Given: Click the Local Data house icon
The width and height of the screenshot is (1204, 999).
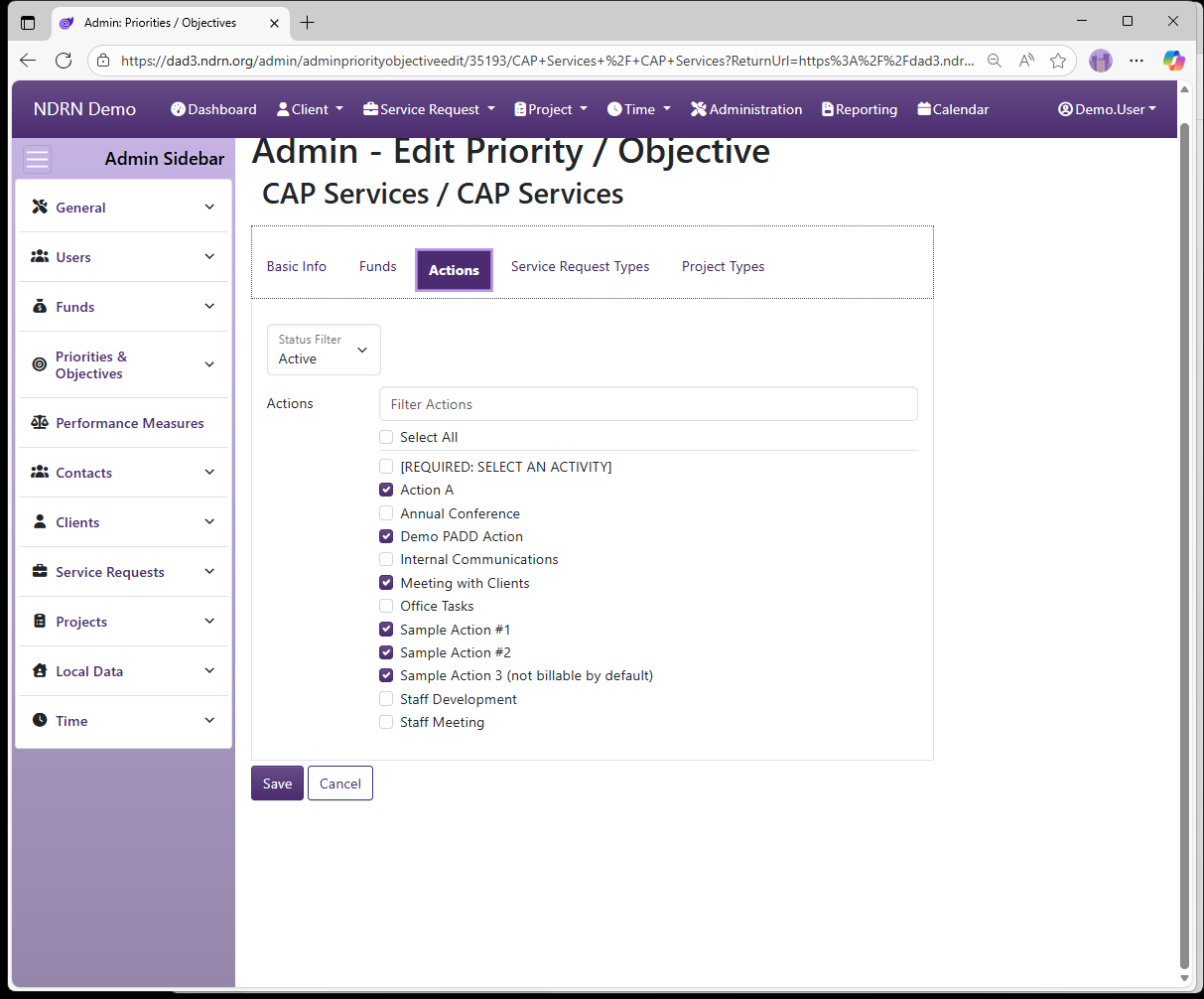Looking at the screenshot, I should click(40, 671).
